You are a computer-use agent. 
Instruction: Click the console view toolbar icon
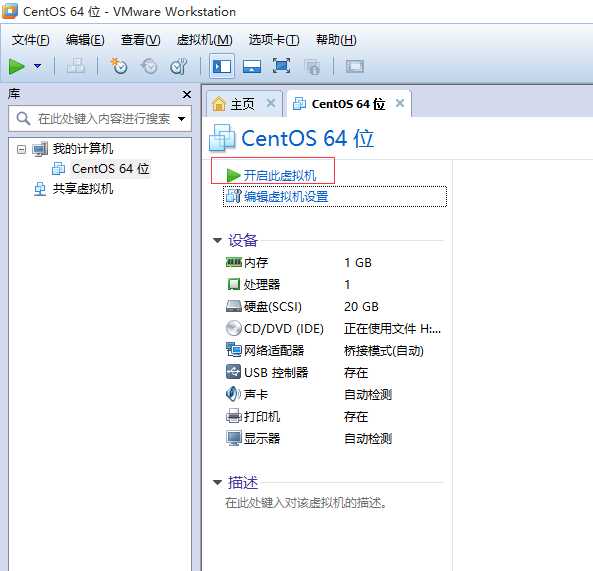[355, 67]
